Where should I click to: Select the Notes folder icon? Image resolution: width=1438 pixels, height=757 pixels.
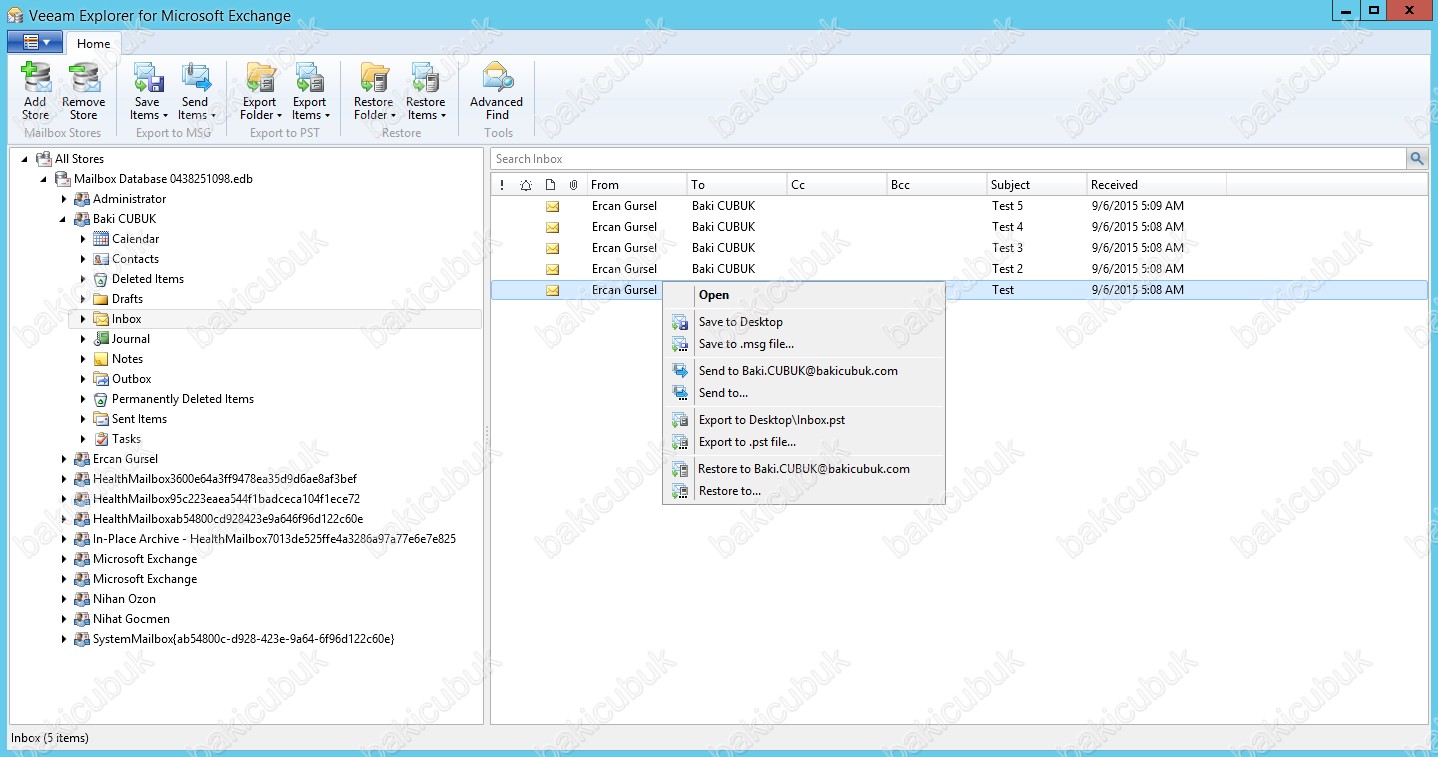pos(101,359)
